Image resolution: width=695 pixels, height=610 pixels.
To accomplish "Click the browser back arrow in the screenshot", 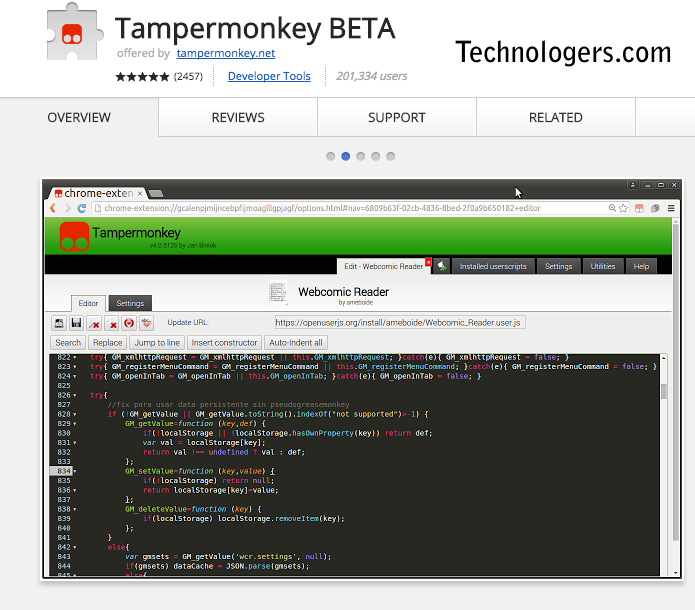I will (53, 208).
